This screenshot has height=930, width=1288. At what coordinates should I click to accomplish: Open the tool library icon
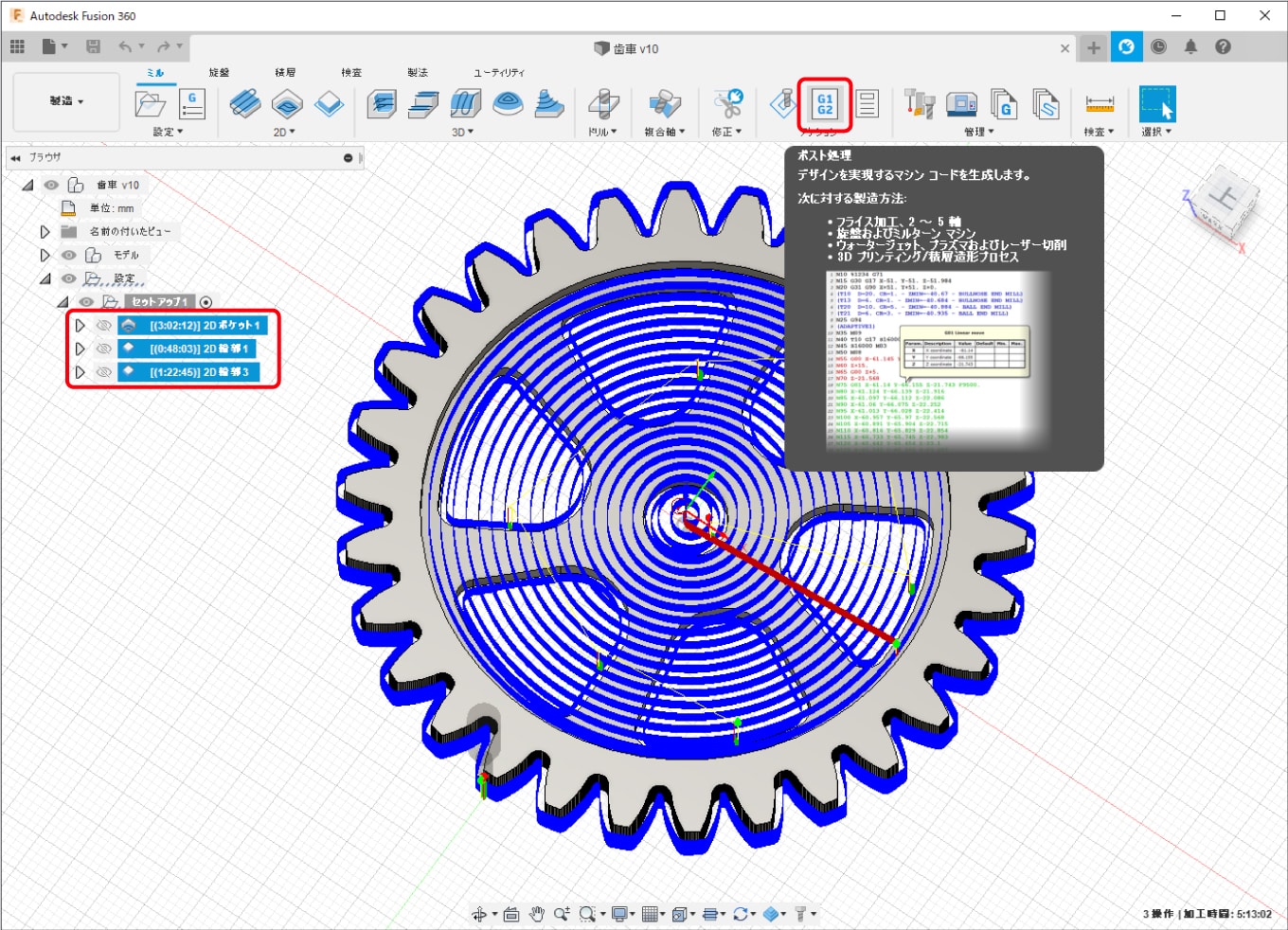[x=920, y=103]
